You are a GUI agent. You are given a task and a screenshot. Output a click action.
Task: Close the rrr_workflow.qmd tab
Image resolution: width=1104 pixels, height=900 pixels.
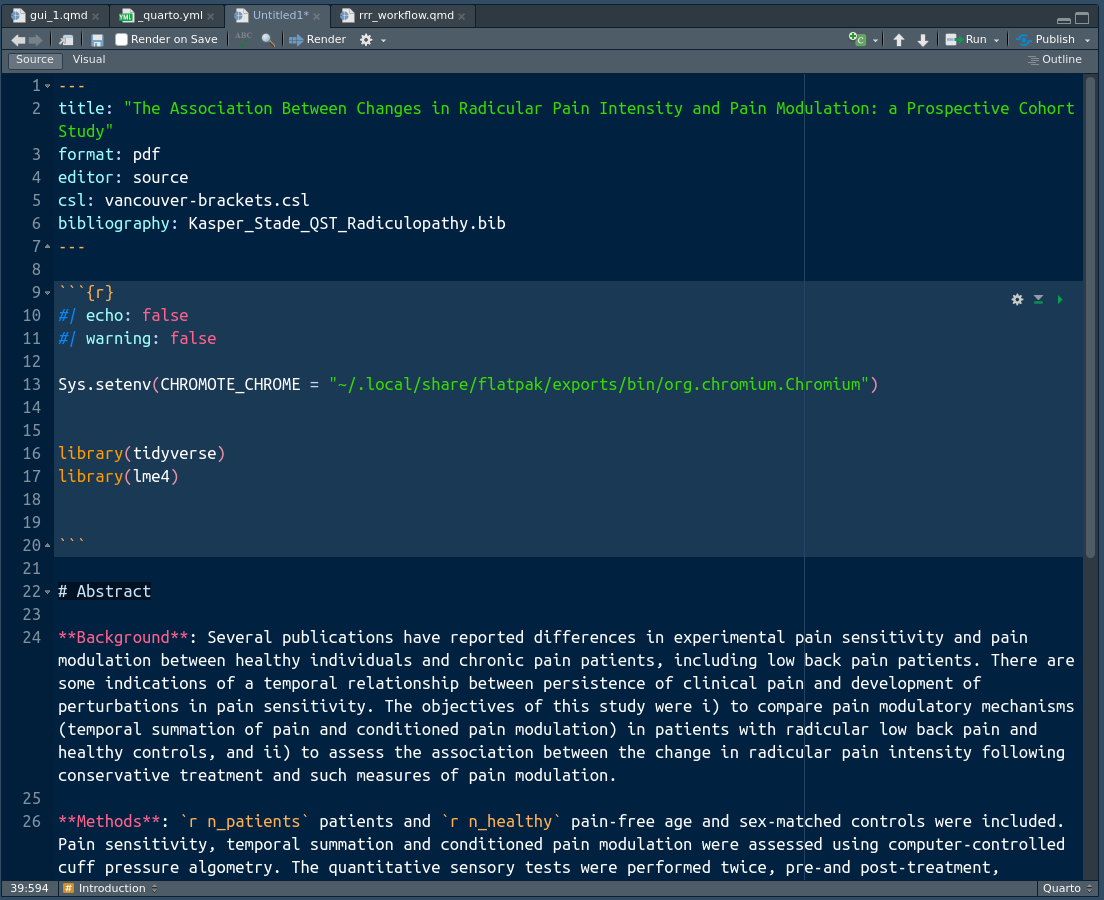tap(461, 16)
